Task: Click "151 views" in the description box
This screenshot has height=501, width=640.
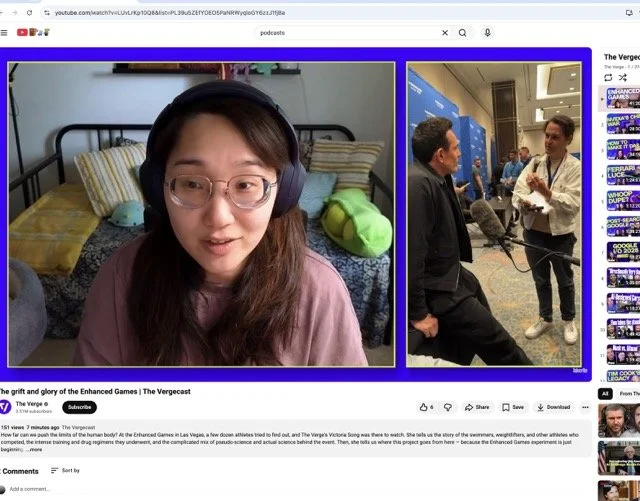Action: (12, 428)
